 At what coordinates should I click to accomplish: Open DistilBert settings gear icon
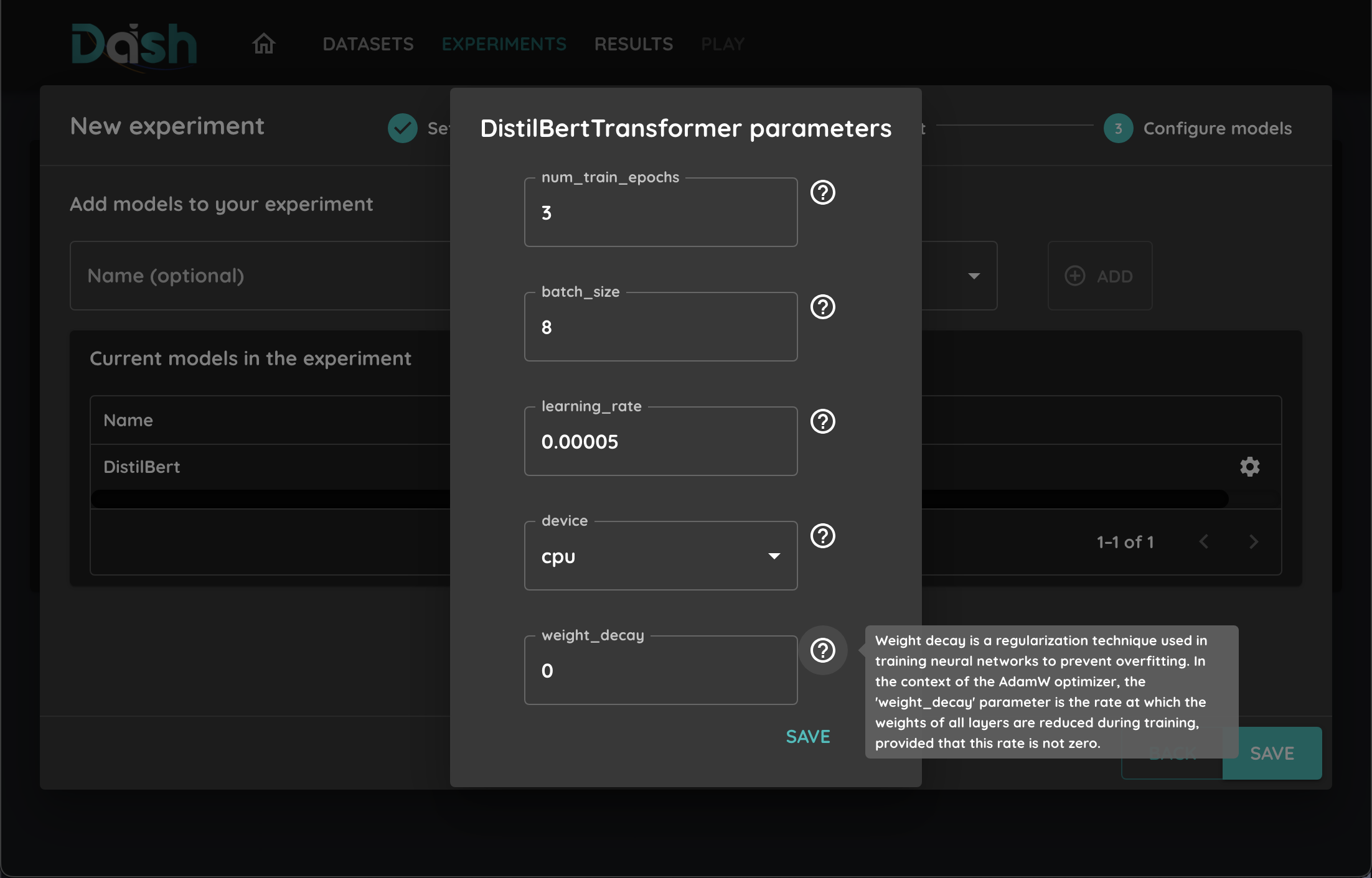pyautogui.click(x=1249, y=467)
